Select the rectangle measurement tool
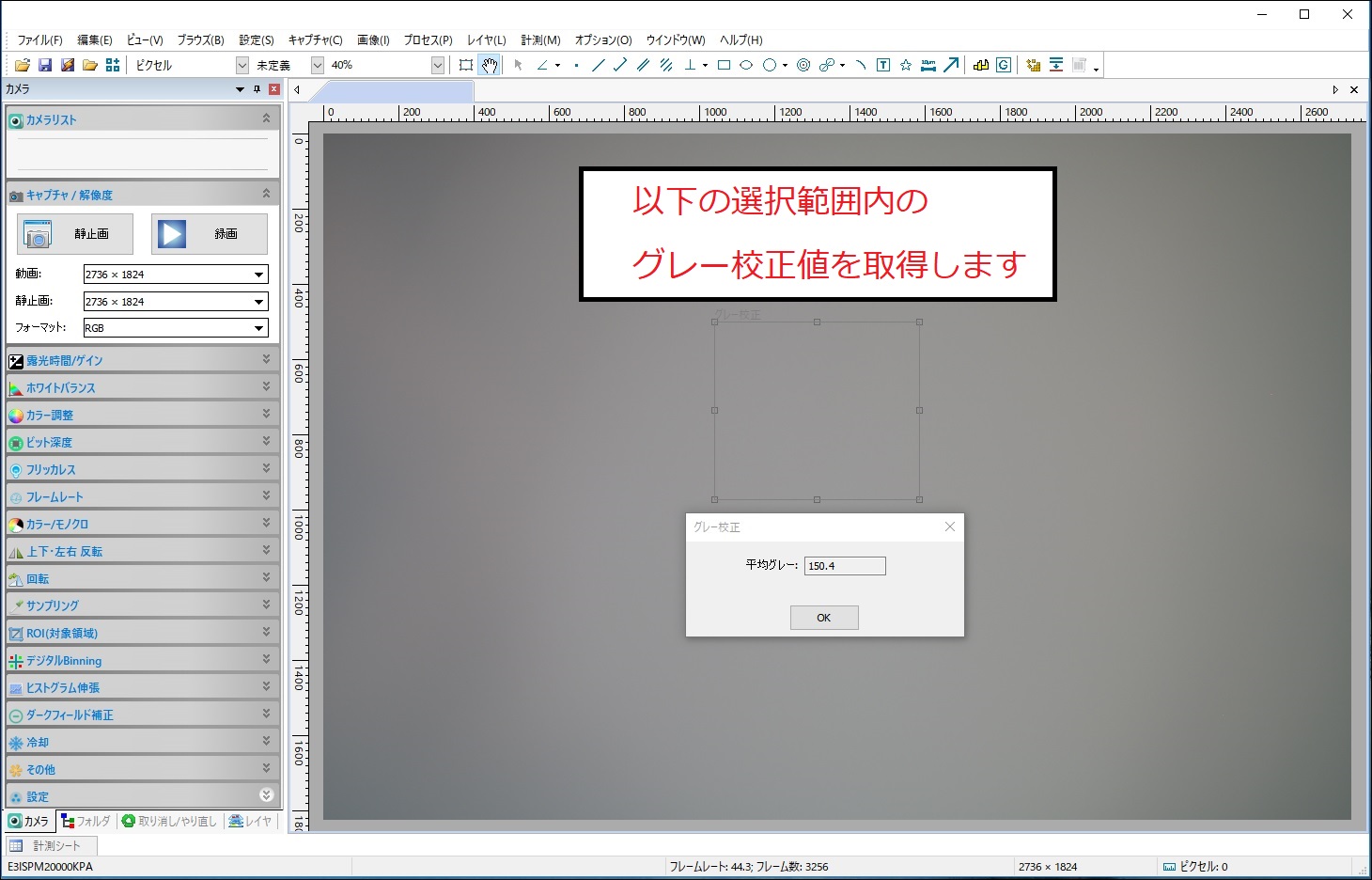1372x880 pixels. [724, 65]
